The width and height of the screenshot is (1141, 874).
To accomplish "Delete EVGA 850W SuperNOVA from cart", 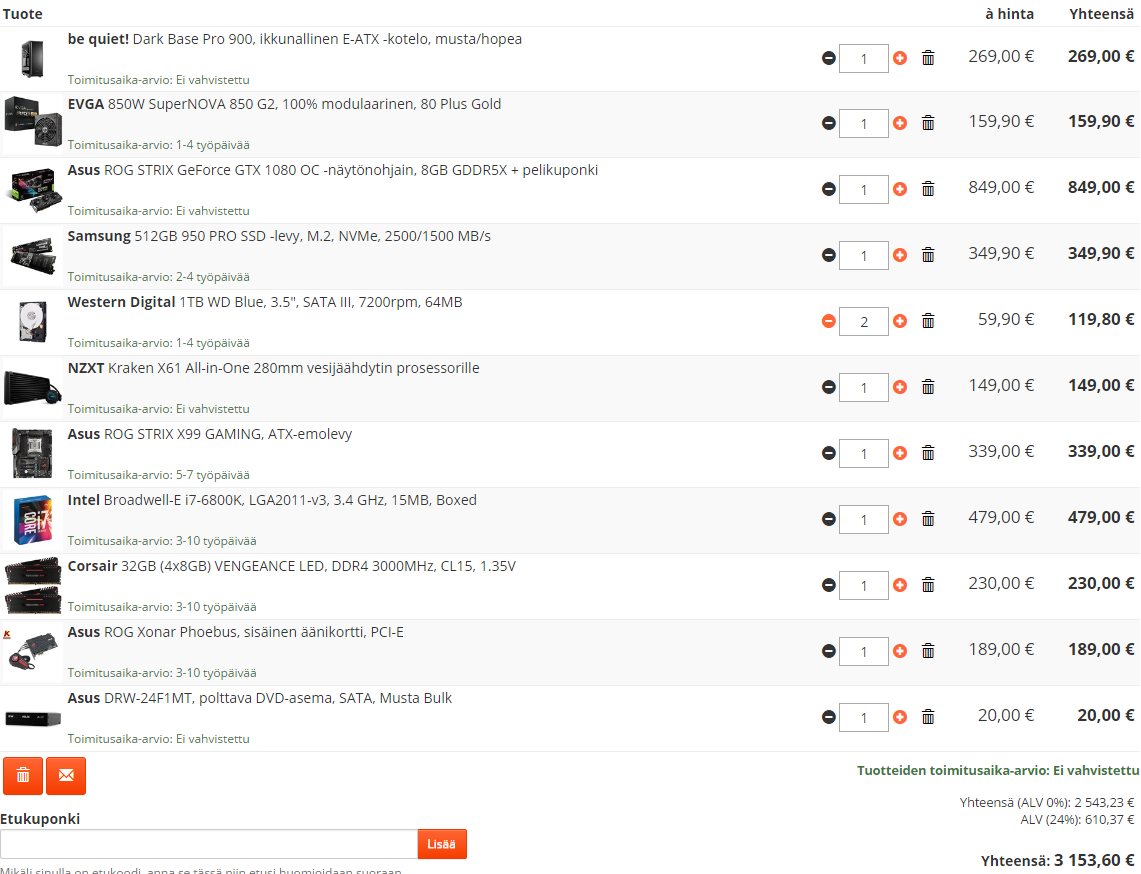I will click(x=928, y=124).
